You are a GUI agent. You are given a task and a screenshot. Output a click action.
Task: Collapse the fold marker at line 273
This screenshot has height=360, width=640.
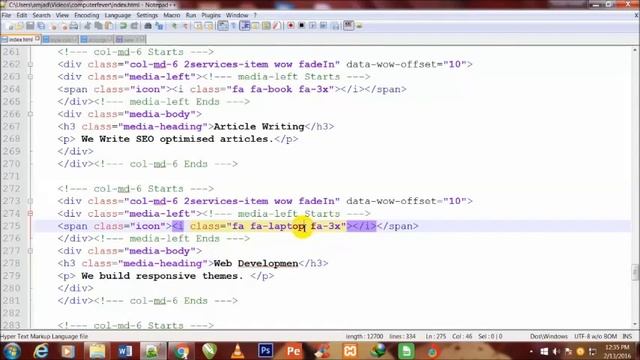click(30, 201)
